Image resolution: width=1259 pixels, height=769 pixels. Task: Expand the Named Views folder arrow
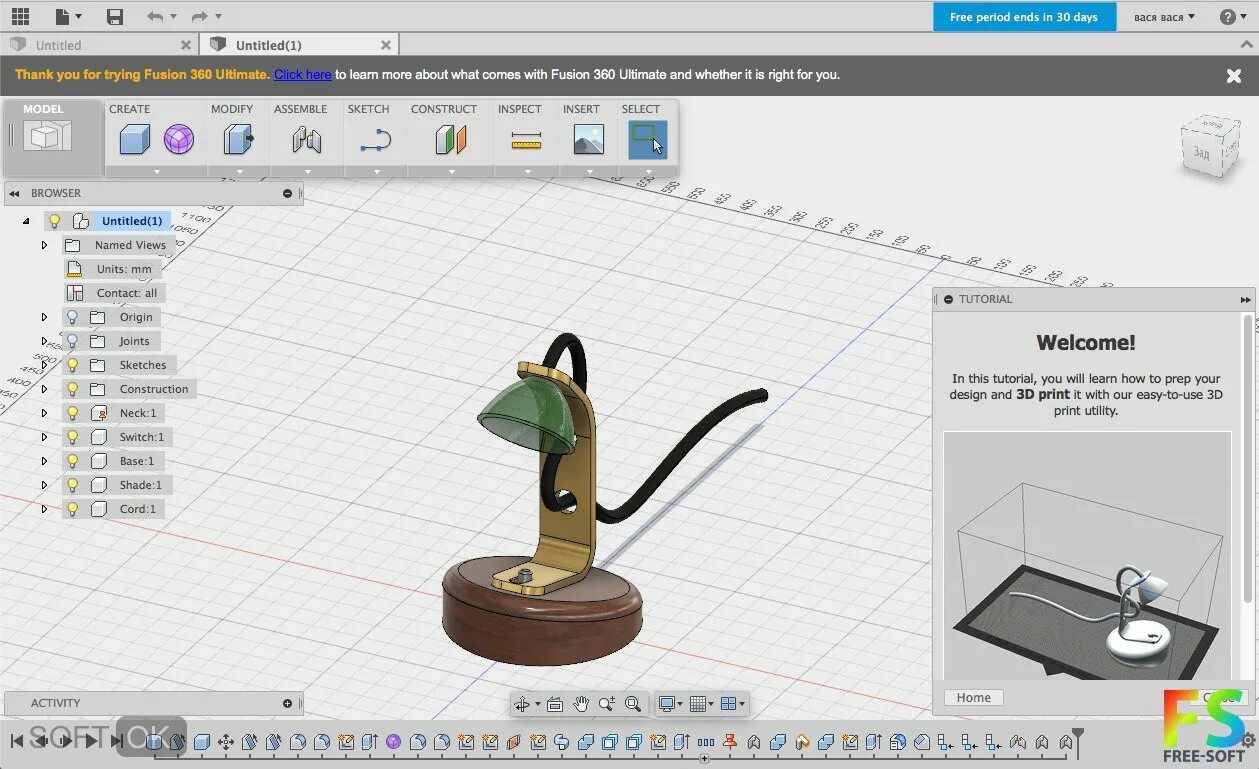(44, 245)
